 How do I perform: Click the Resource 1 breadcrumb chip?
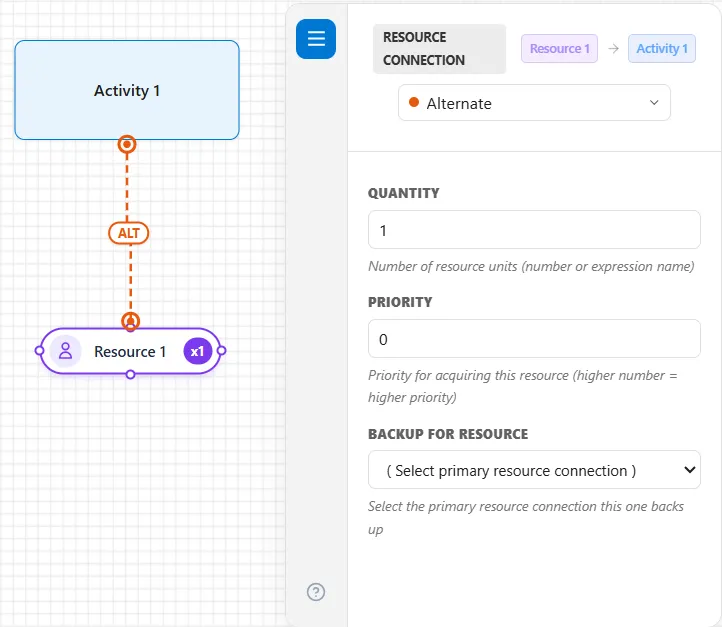559,48
